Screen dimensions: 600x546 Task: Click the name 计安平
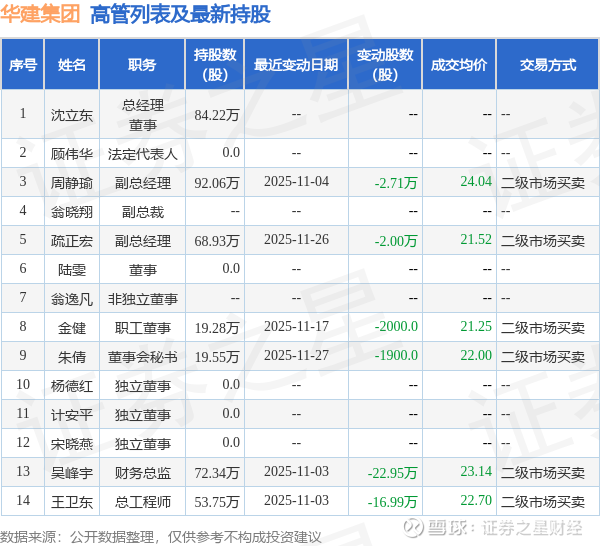click(x=72, y=415)
